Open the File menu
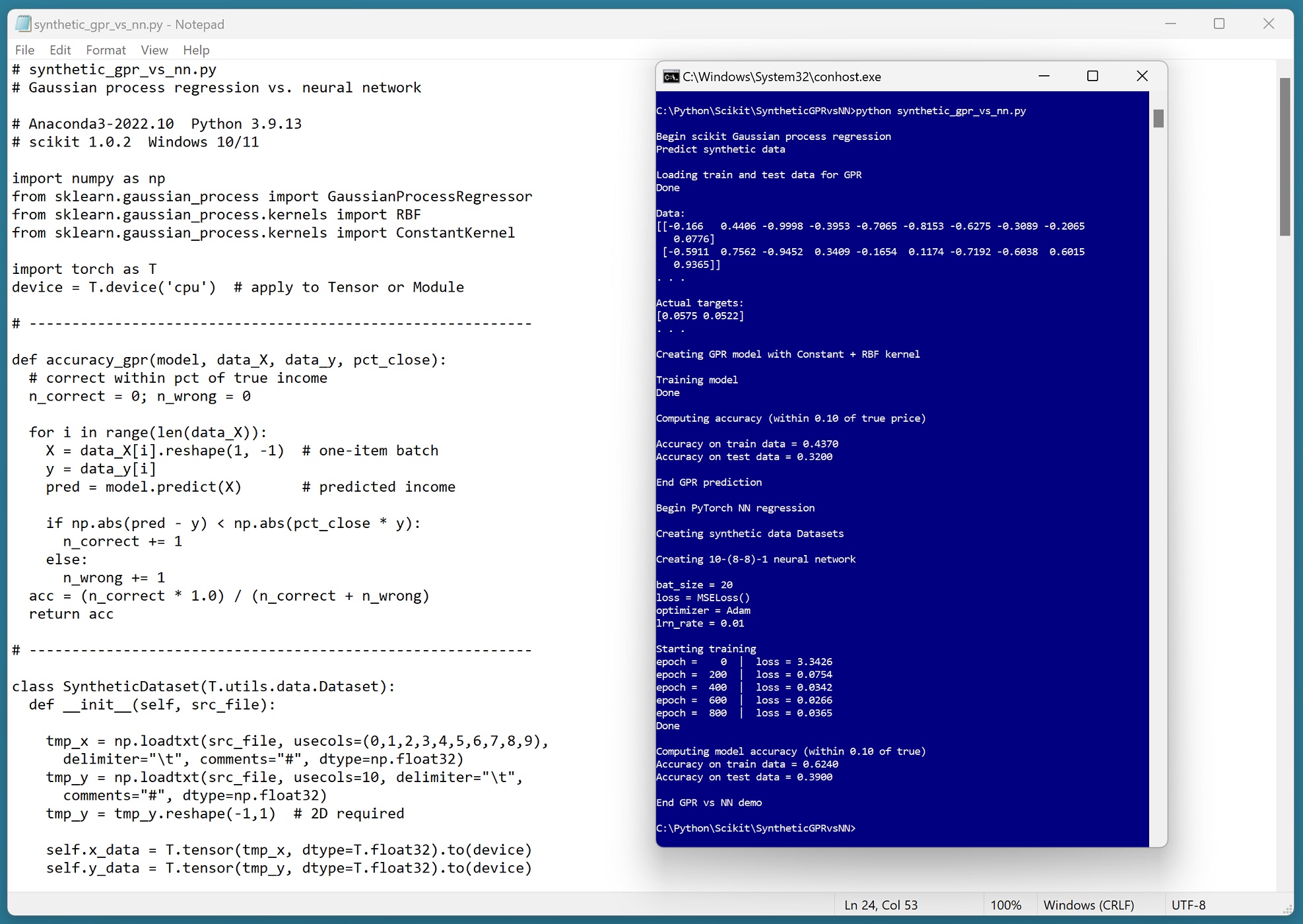This screenshot has width=1303, height=924. [x=24, y=50]
